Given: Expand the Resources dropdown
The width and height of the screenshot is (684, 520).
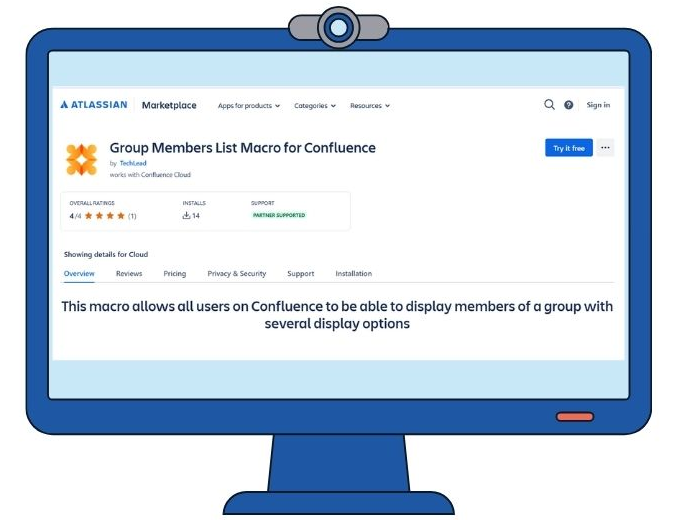Looking at the screenshot, I should coord(370,106).
